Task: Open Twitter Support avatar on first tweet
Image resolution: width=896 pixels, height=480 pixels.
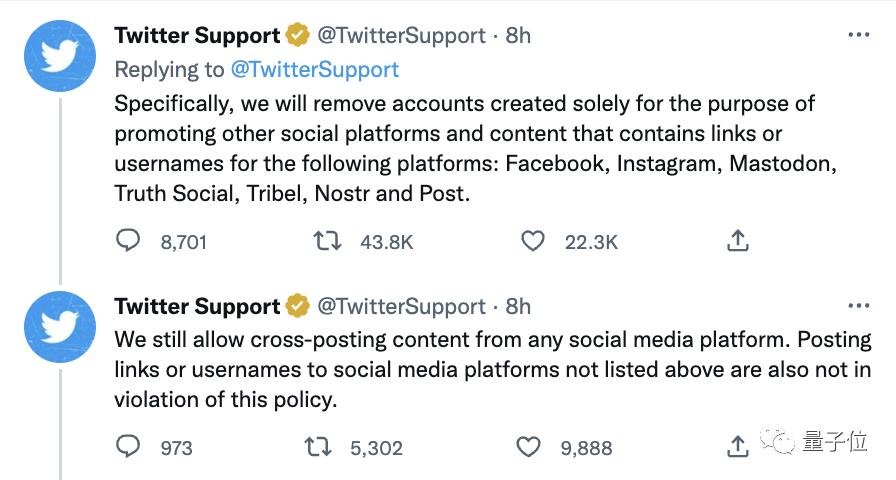Action: [x=62, y=57]
